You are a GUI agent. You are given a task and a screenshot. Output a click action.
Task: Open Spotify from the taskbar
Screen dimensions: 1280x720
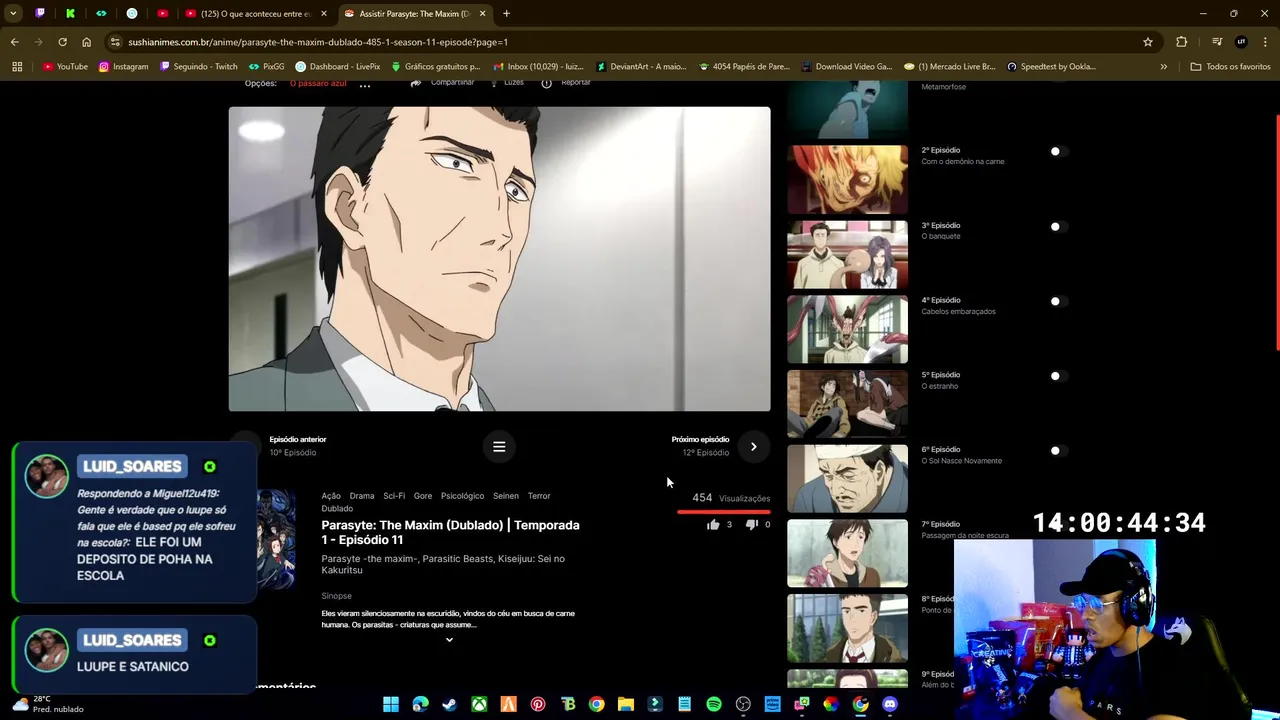click(714, 704)
